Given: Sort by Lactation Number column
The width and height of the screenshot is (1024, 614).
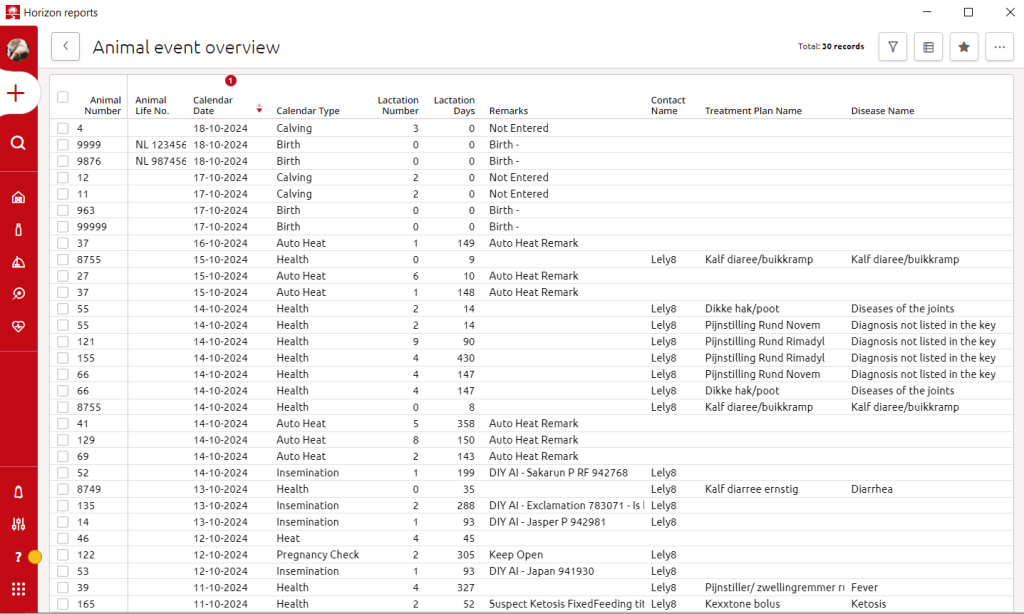Looking at the screenshot, I should pos(398,105).
